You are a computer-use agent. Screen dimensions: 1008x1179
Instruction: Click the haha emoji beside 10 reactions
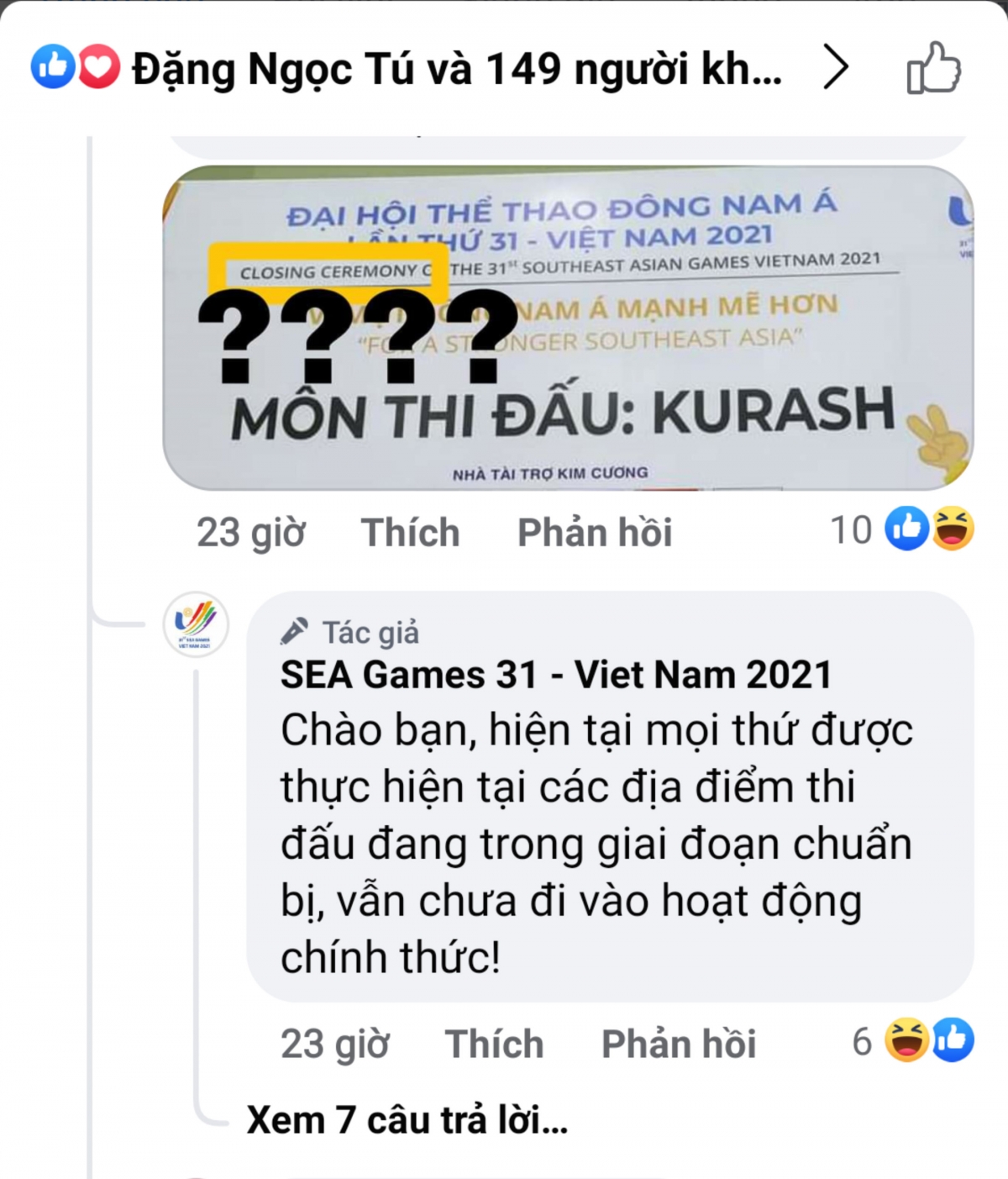pyautogui.click(x=953, y=529)
